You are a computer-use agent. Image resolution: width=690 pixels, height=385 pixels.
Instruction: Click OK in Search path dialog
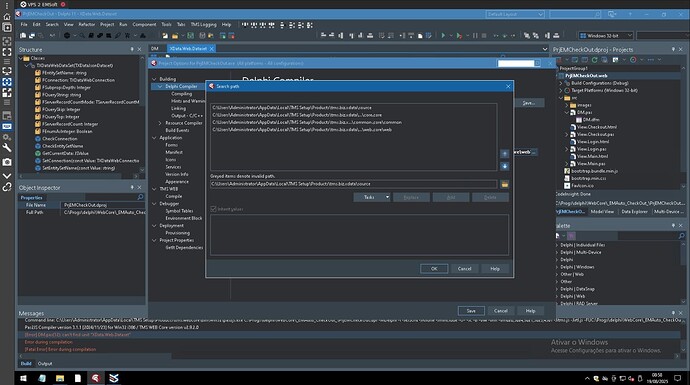tap(434, 269)
